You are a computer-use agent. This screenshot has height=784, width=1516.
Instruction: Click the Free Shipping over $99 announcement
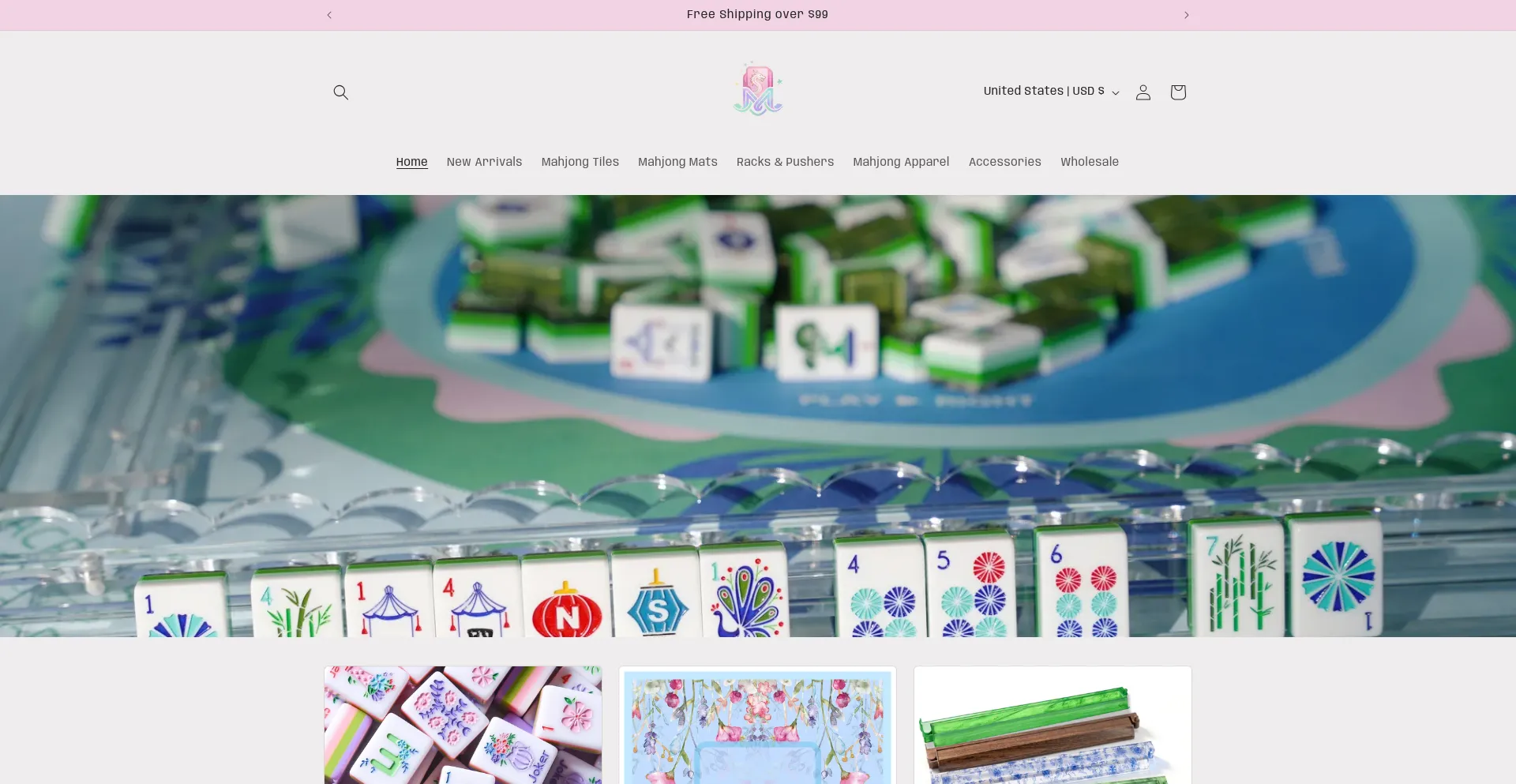coord(757,15)
